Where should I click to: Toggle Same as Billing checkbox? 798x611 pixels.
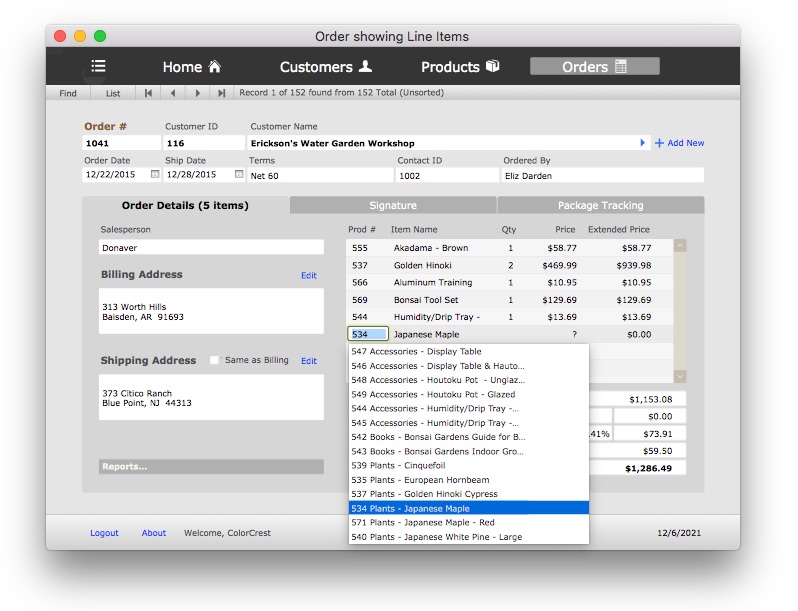click(214, 360)
